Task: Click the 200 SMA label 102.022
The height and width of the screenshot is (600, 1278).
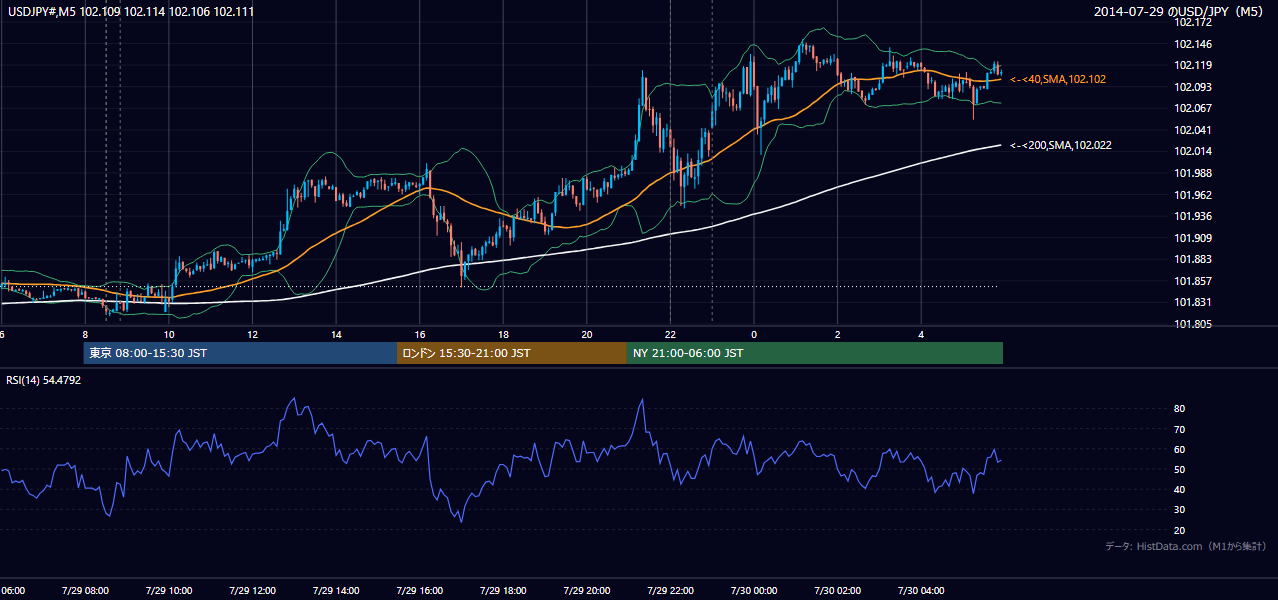Action: coord(1061,145)
